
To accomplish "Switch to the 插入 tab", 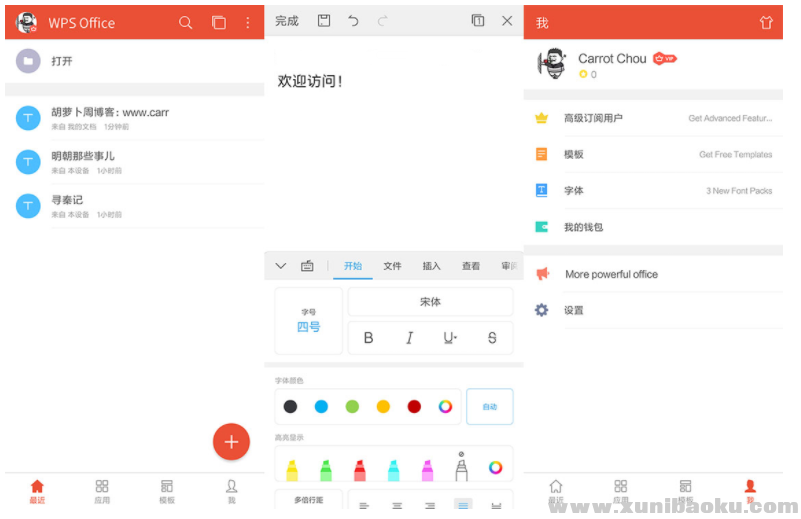I will [431, 266].
